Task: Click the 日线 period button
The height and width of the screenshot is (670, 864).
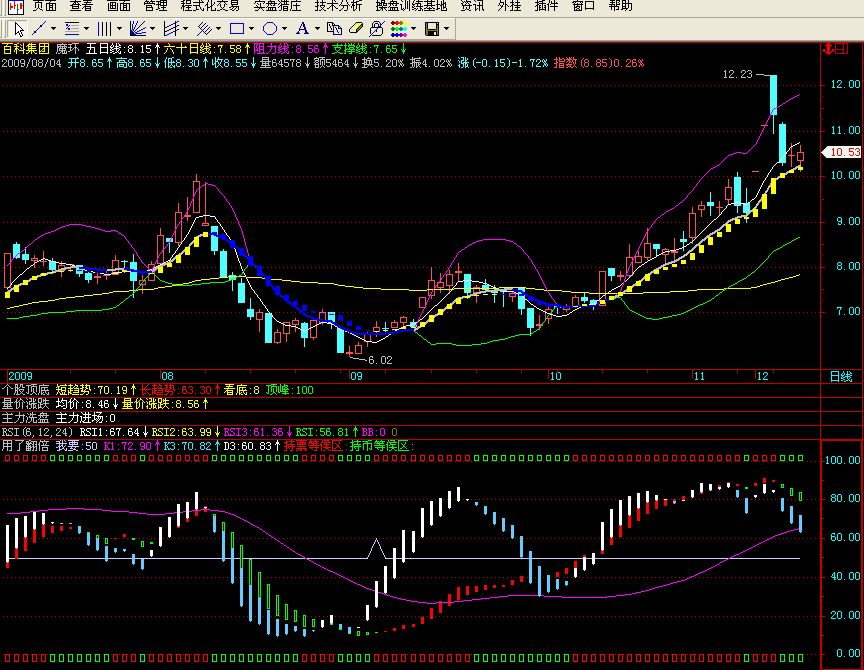Action: click(x=841, y=376)
